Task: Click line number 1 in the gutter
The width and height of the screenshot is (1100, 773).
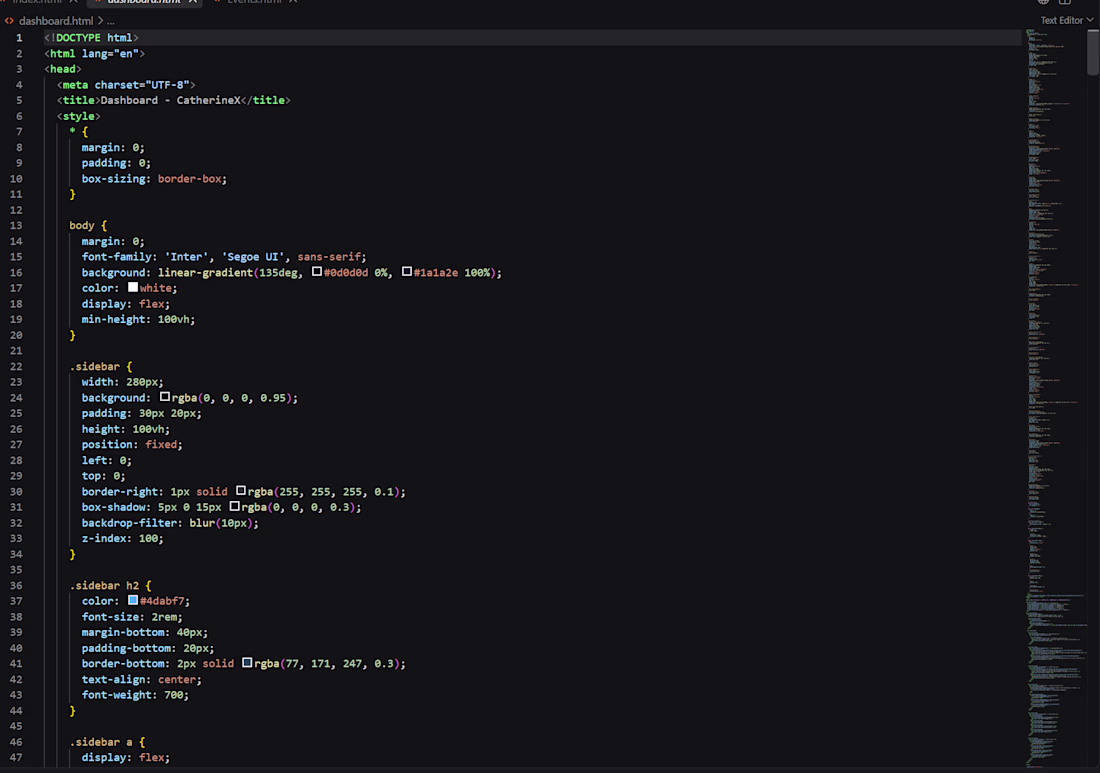Action: click(19, 38)
